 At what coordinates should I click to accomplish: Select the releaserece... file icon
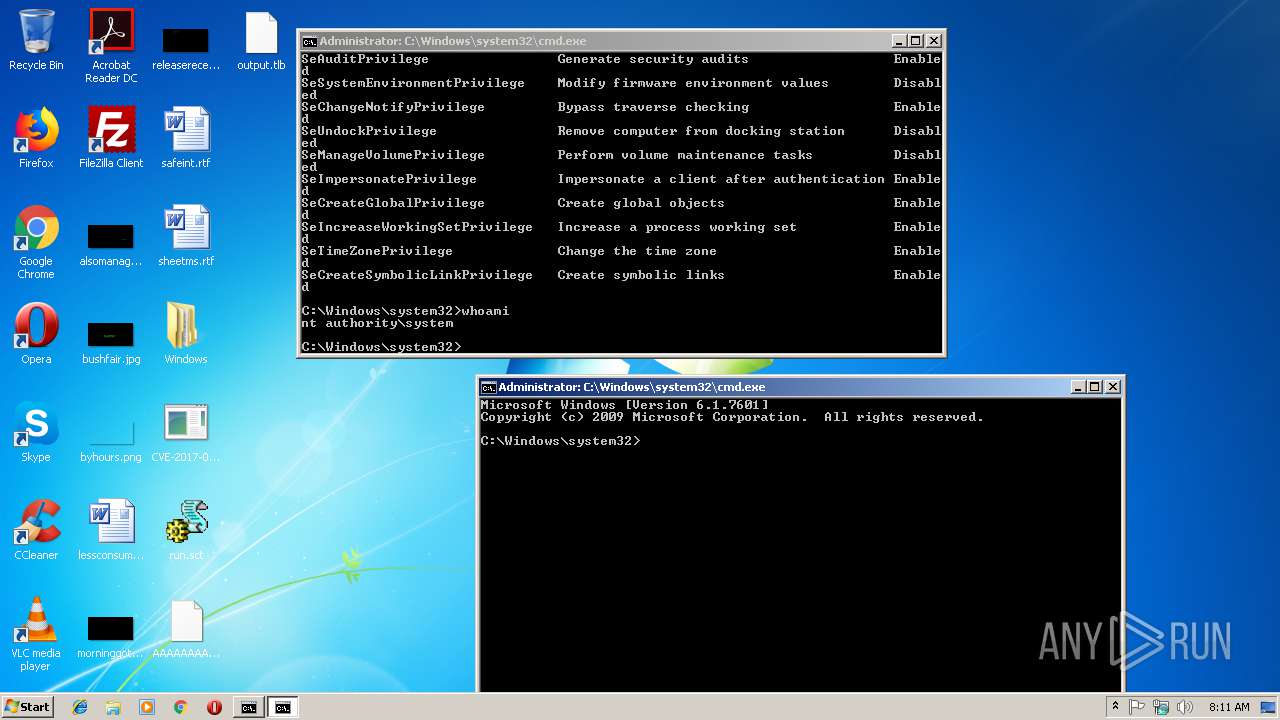(x=186, y=46)
